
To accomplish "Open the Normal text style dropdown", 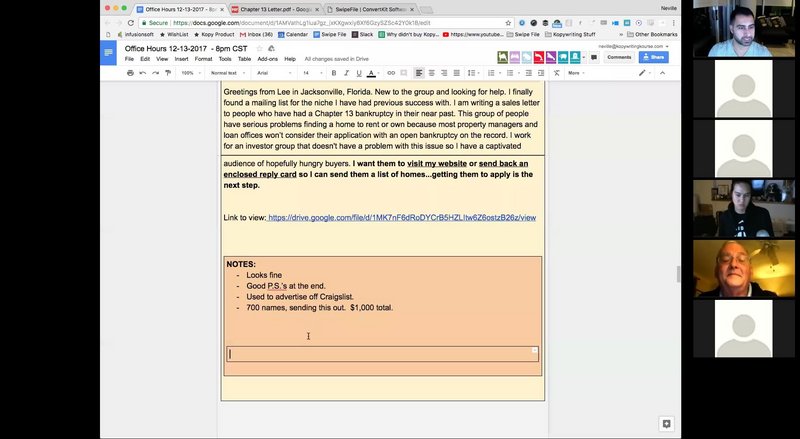I will pyautogui.click(x=228, y=73).
